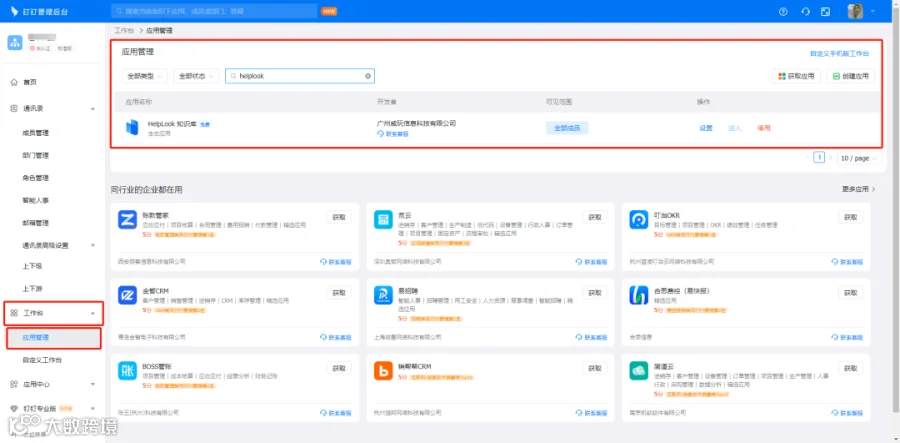This screenshot has height=443, width=900.
Task: Clear the helplook search text
Action: [368, 76]
